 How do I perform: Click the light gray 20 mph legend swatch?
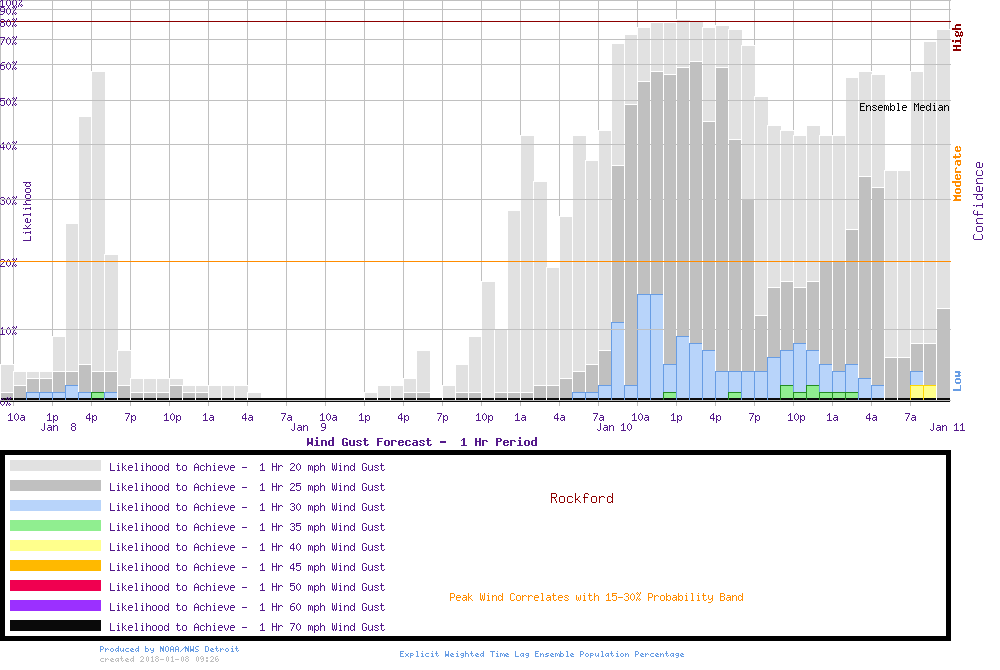pyautogui.click(x=55, y=466)
